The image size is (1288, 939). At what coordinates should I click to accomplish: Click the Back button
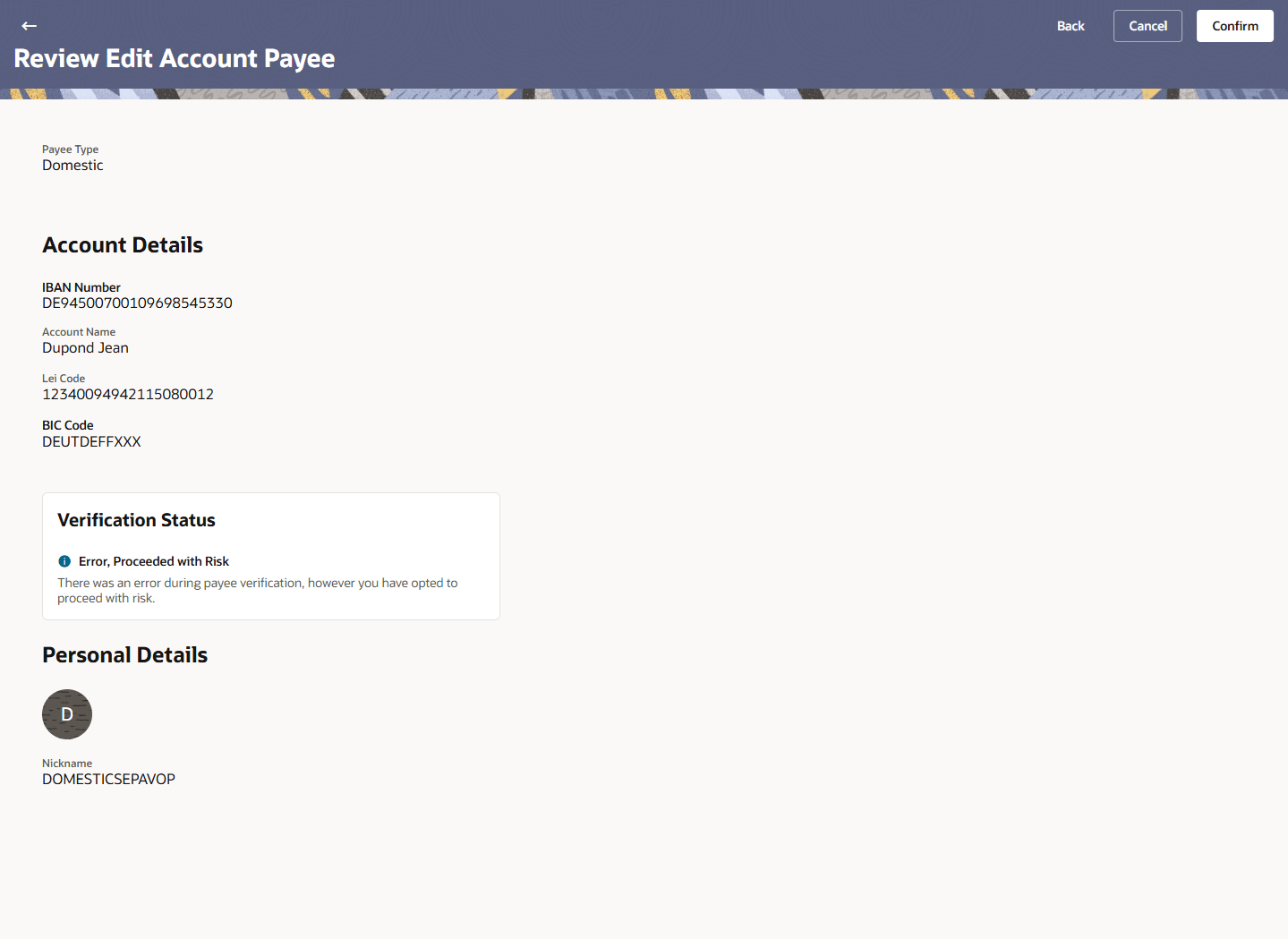click(1070, 26)
